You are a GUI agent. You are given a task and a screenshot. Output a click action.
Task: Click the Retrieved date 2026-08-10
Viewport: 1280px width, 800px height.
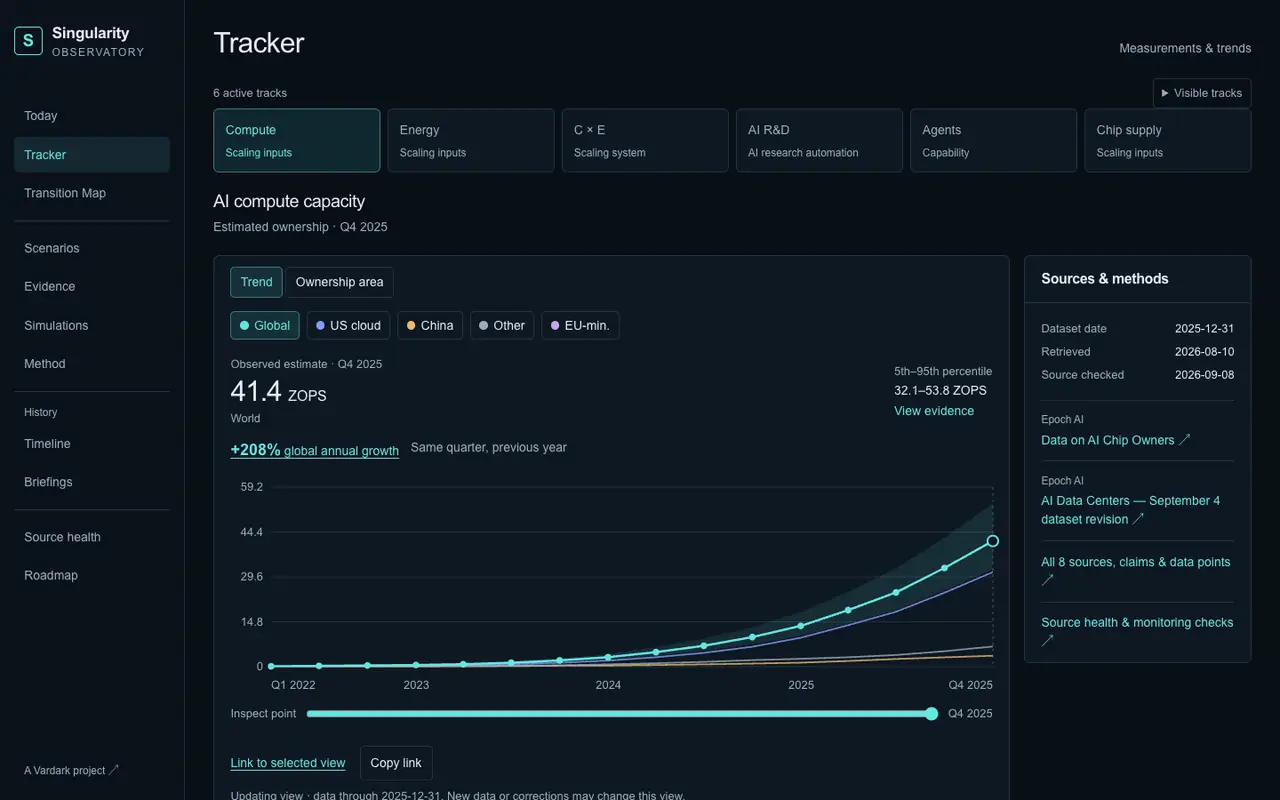click(1204, 352)
